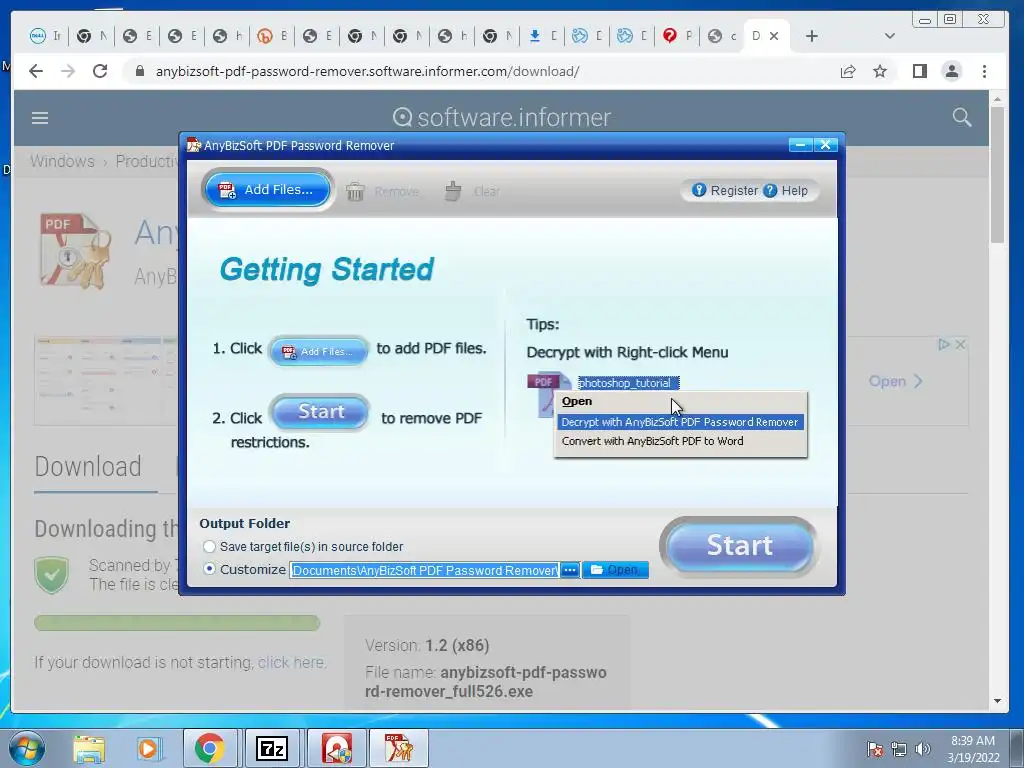Click the volume speaker tray icon
Viewport: 1024px width, 768px height.
click(x=923, y=749)
